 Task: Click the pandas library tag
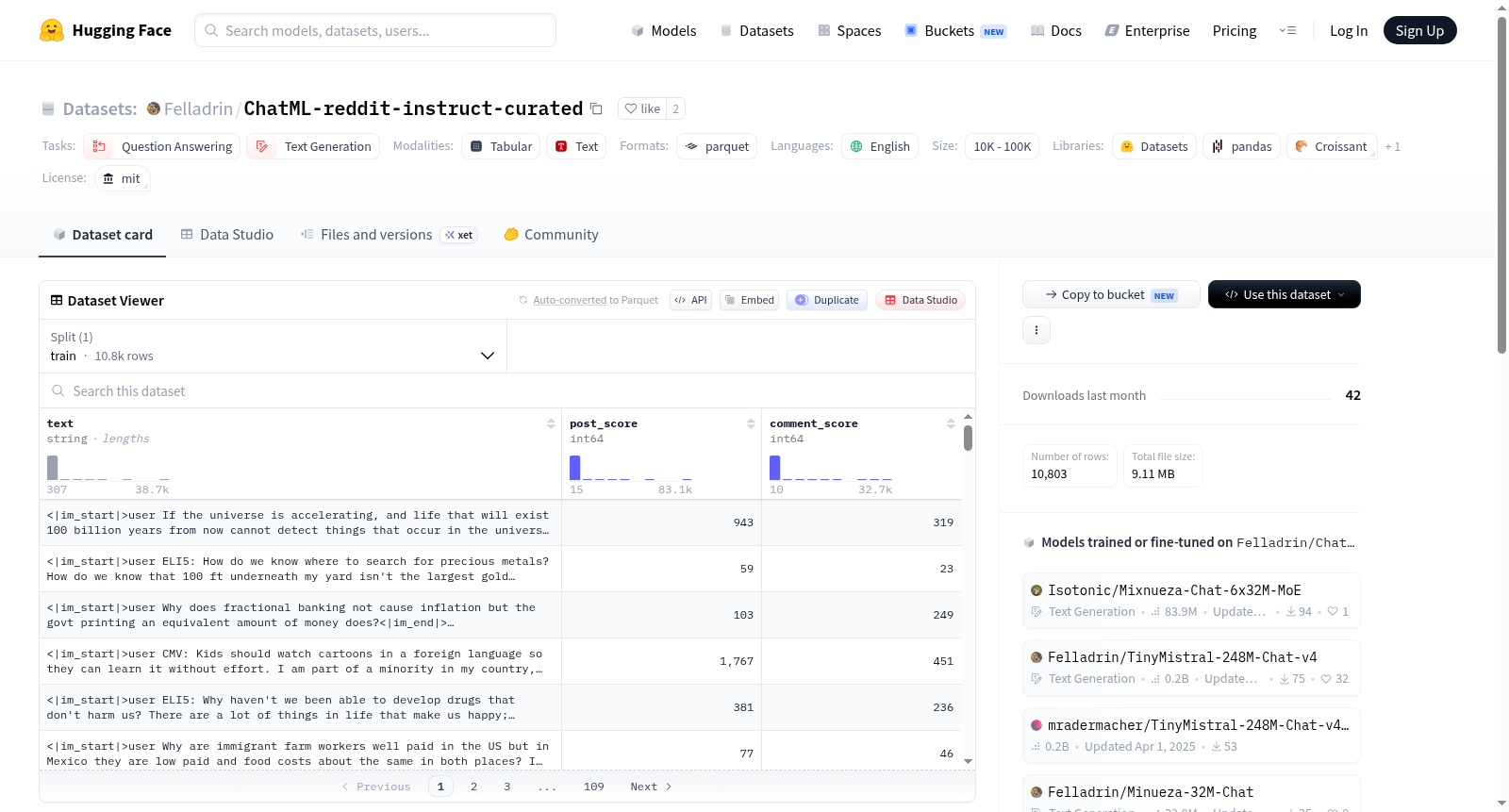[x=1241, y=146]
